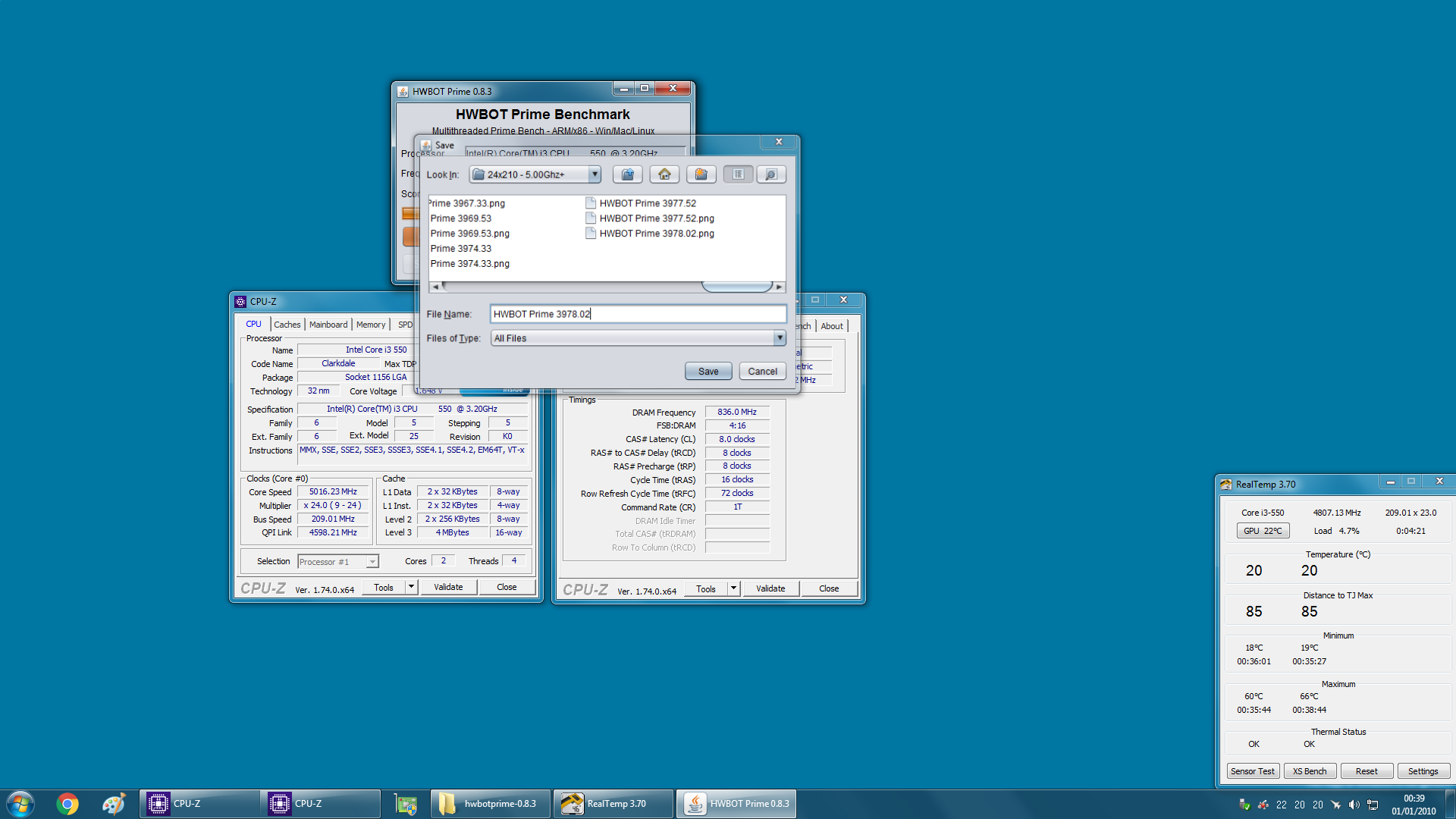Select file Prime 3969.53.png
Image resolution: width=1456 pixels, height=819 pixels.
(469, 234)
